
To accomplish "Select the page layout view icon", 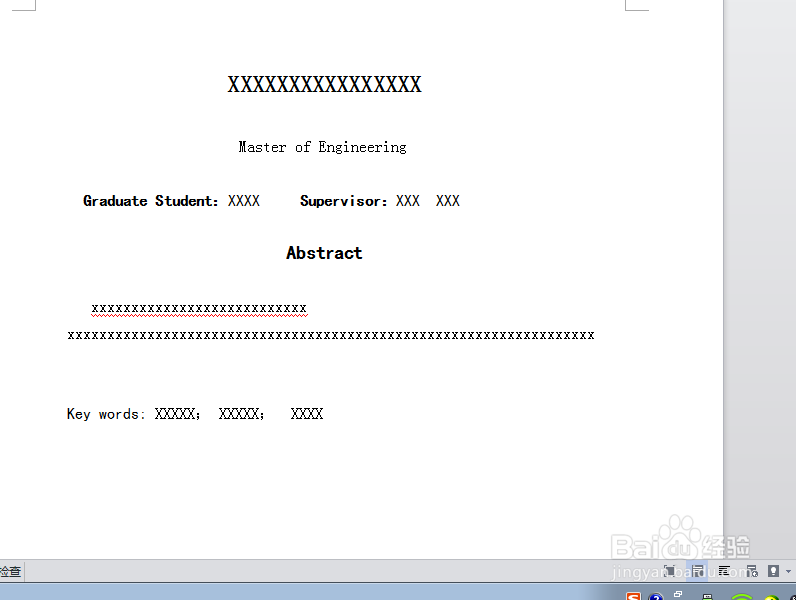I will click(698, 572).
